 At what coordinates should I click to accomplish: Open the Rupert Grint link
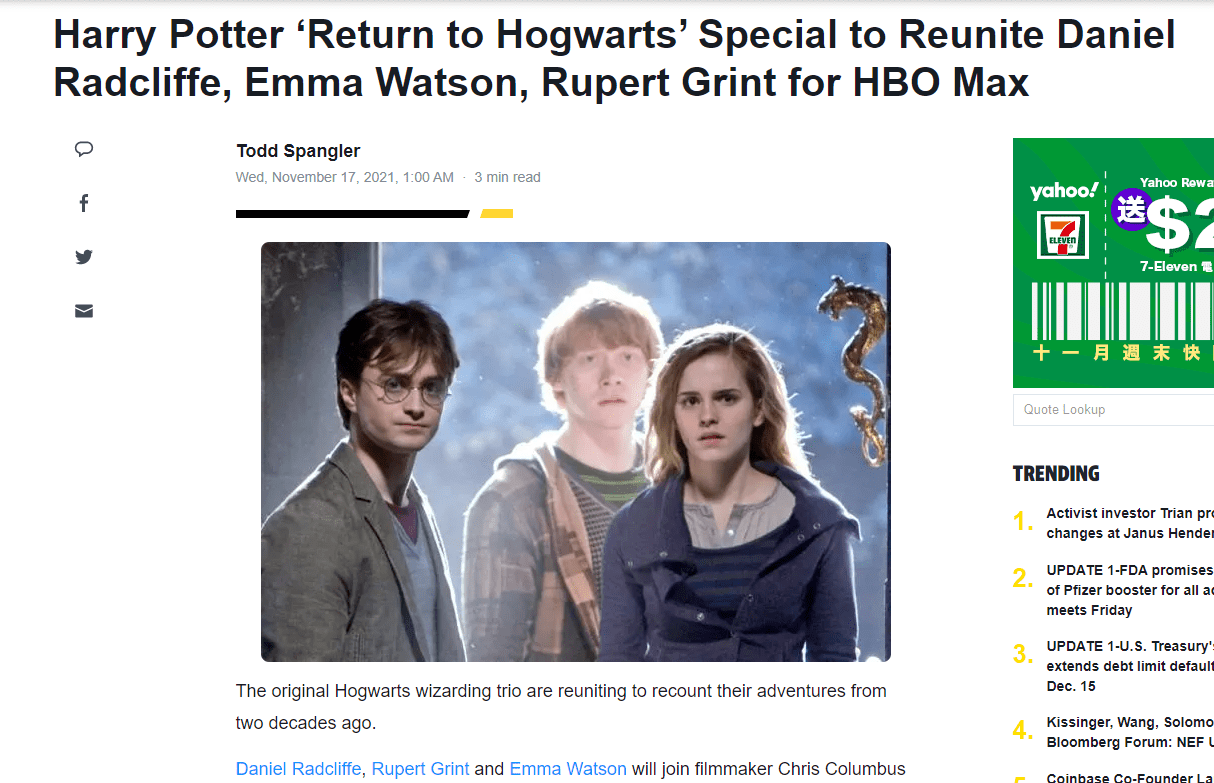(x=420, y=769)
